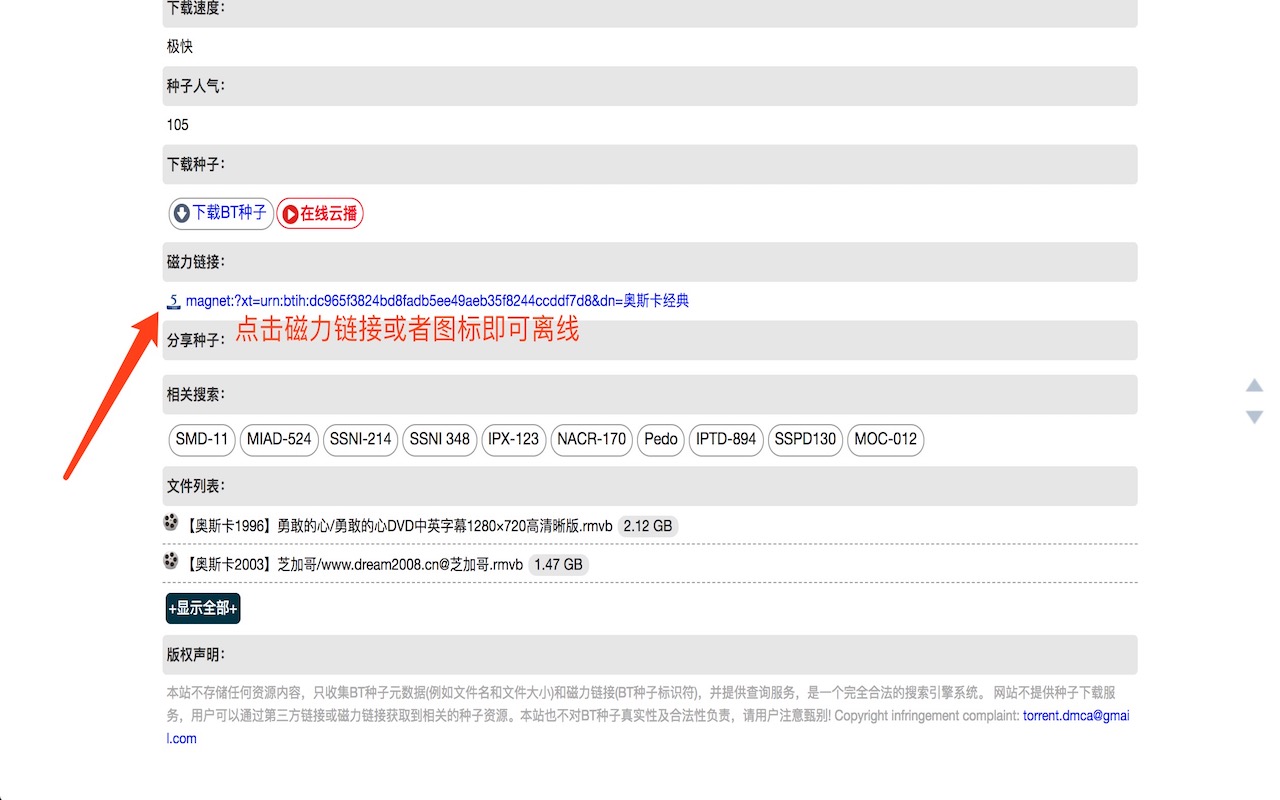This screenshot has width=1280, height=800.
Task: Click the IPX-123 related search tag
Action: pyautogui.click(x=513, y=440)
